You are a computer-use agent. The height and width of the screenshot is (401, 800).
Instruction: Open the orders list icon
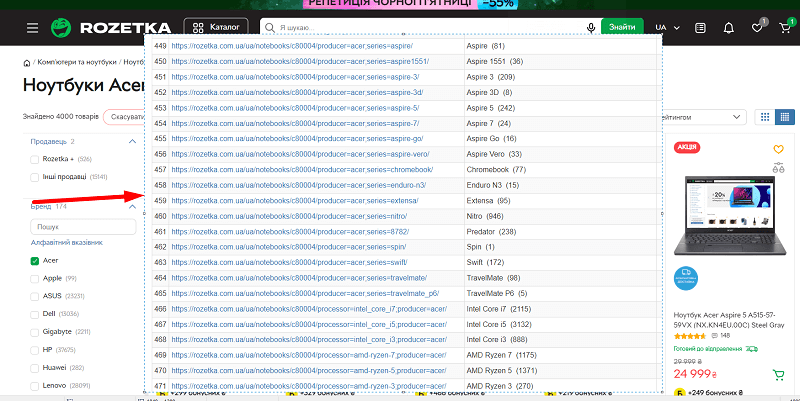point(702,28)
